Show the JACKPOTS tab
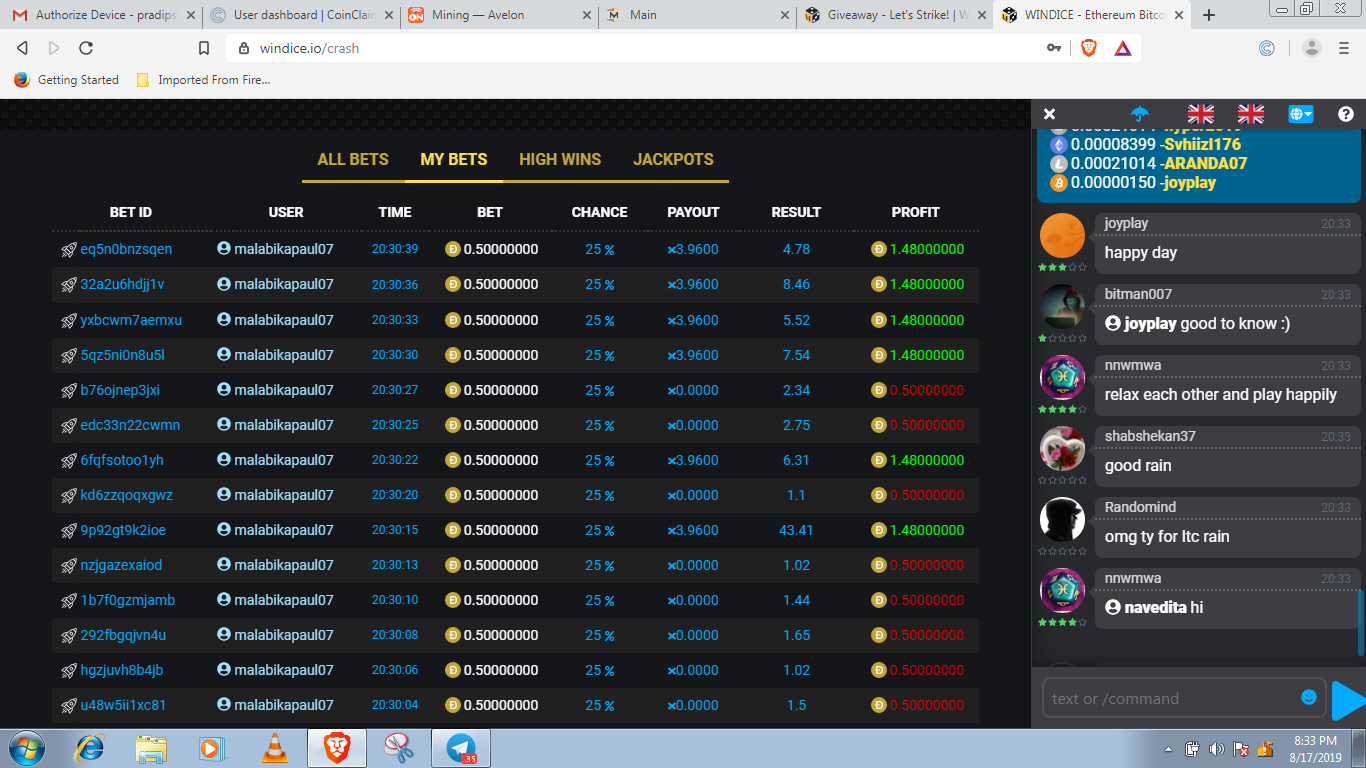The image size is (1366, 768). [673, 159]
